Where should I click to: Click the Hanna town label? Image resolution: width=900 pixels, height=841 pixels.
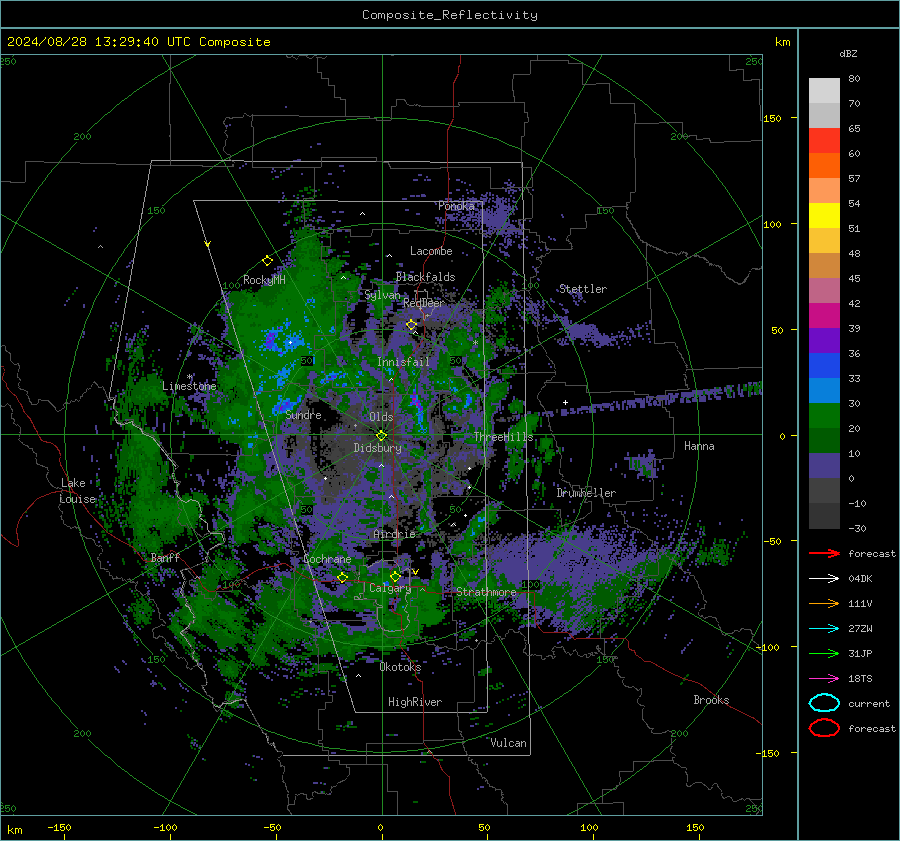(699, 446)
